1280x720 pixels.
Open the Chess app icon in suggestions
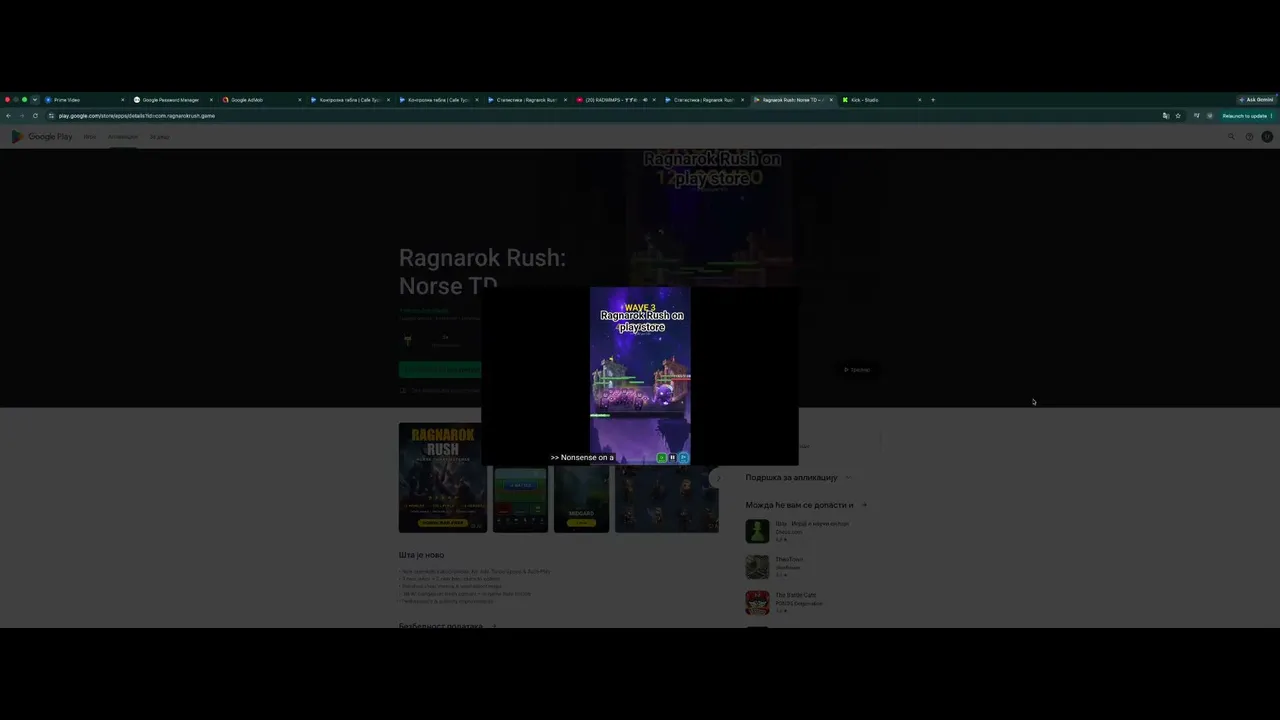point(757,531)
